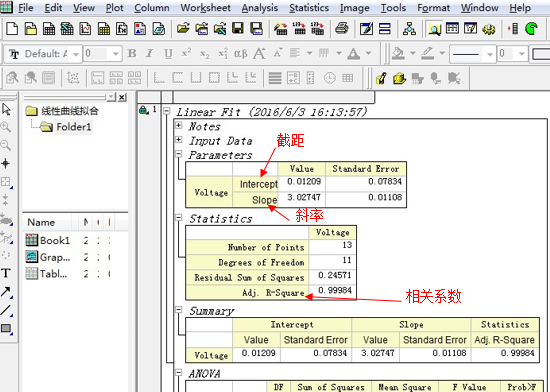The width and height of the screenshot is (550, 392).
Task: Click the Save Template icon
Action: click(x=256, y=29)
